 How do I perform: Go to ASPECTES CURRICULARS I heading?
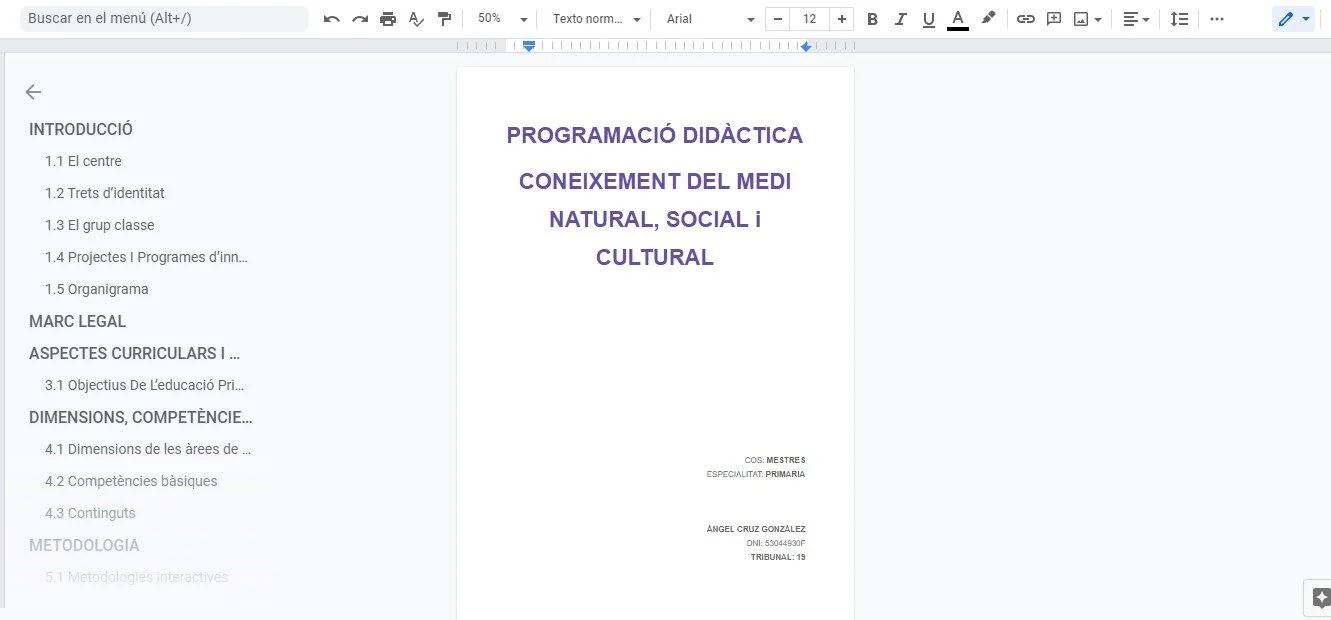(x=135, y=353)
